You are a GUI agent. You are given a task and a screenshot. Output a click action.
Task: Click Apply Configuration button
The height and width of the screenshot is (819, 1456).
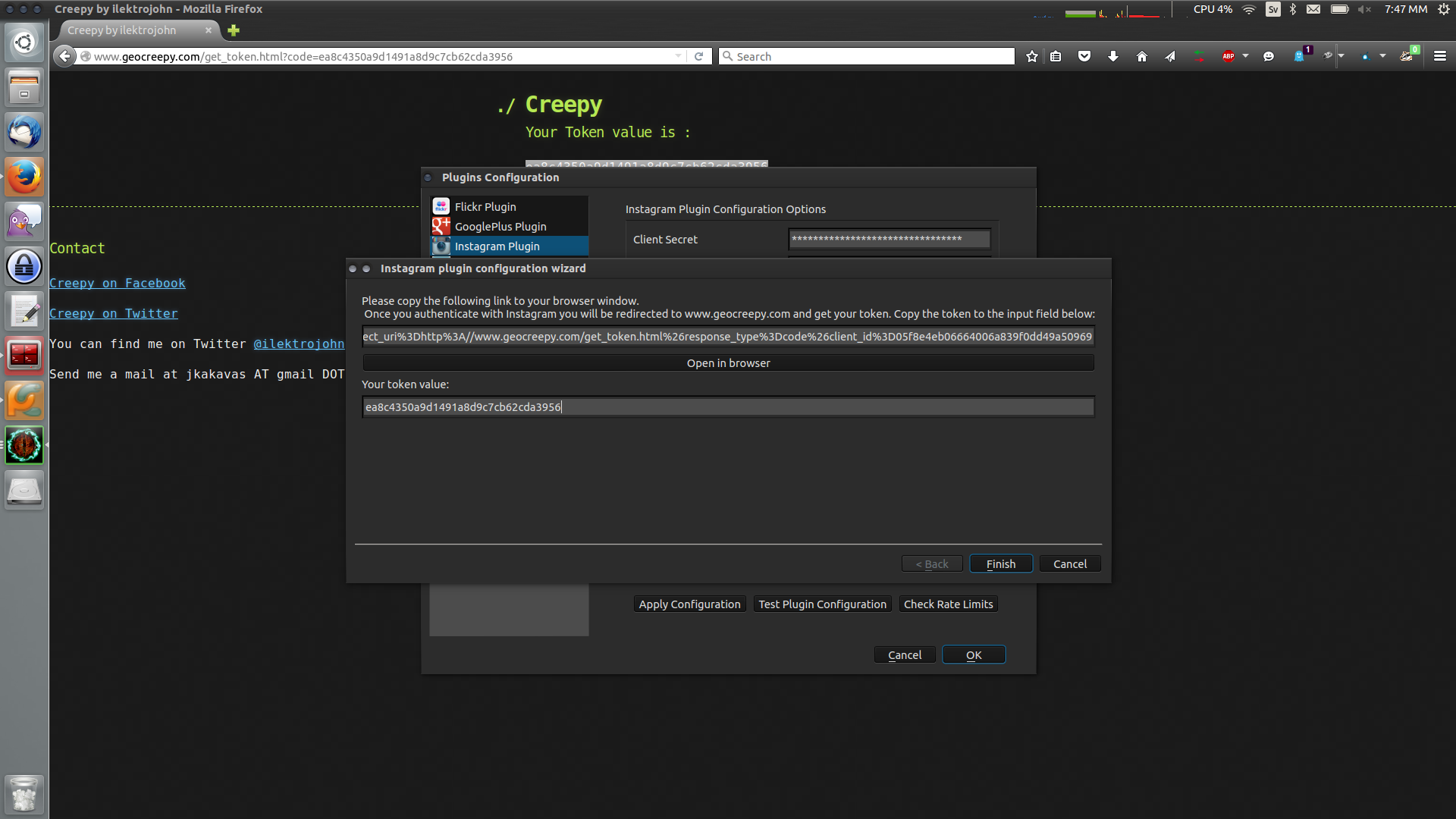coord(690,603)
